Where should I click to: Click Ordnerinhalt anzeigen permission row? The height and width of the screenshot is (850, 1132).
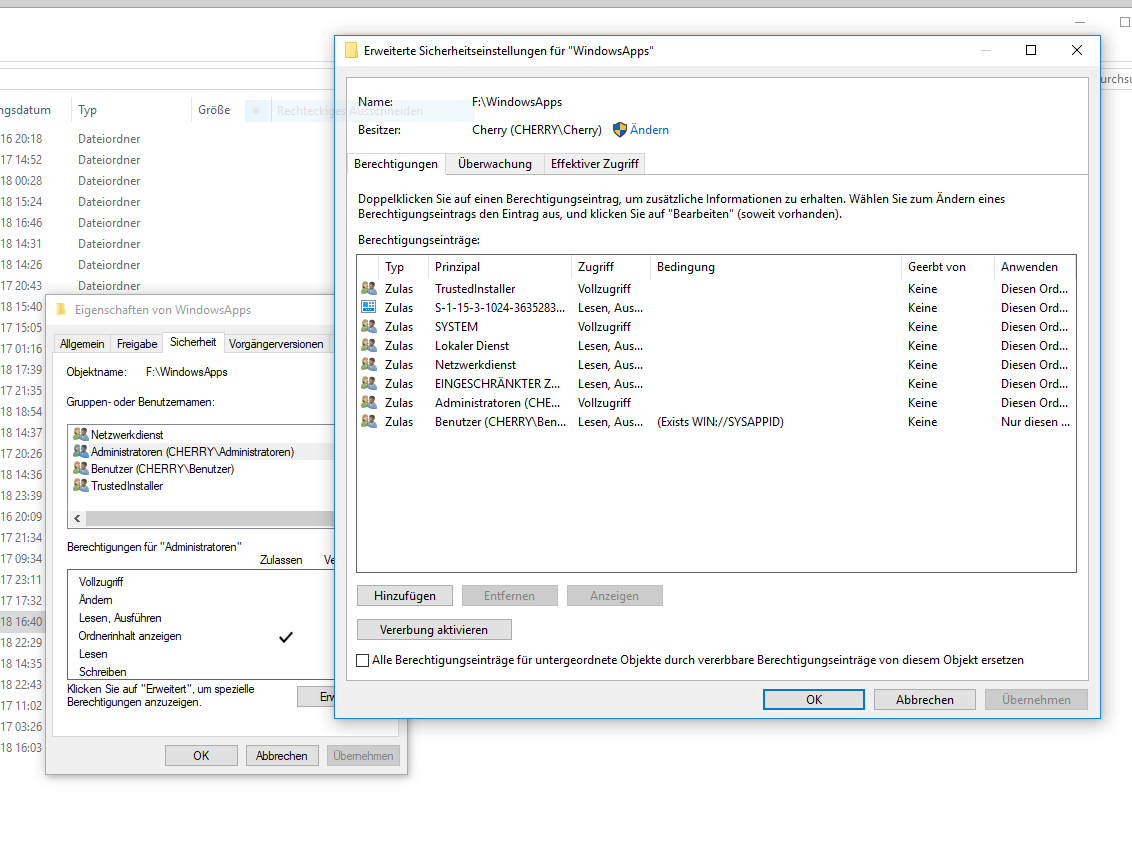130,636
